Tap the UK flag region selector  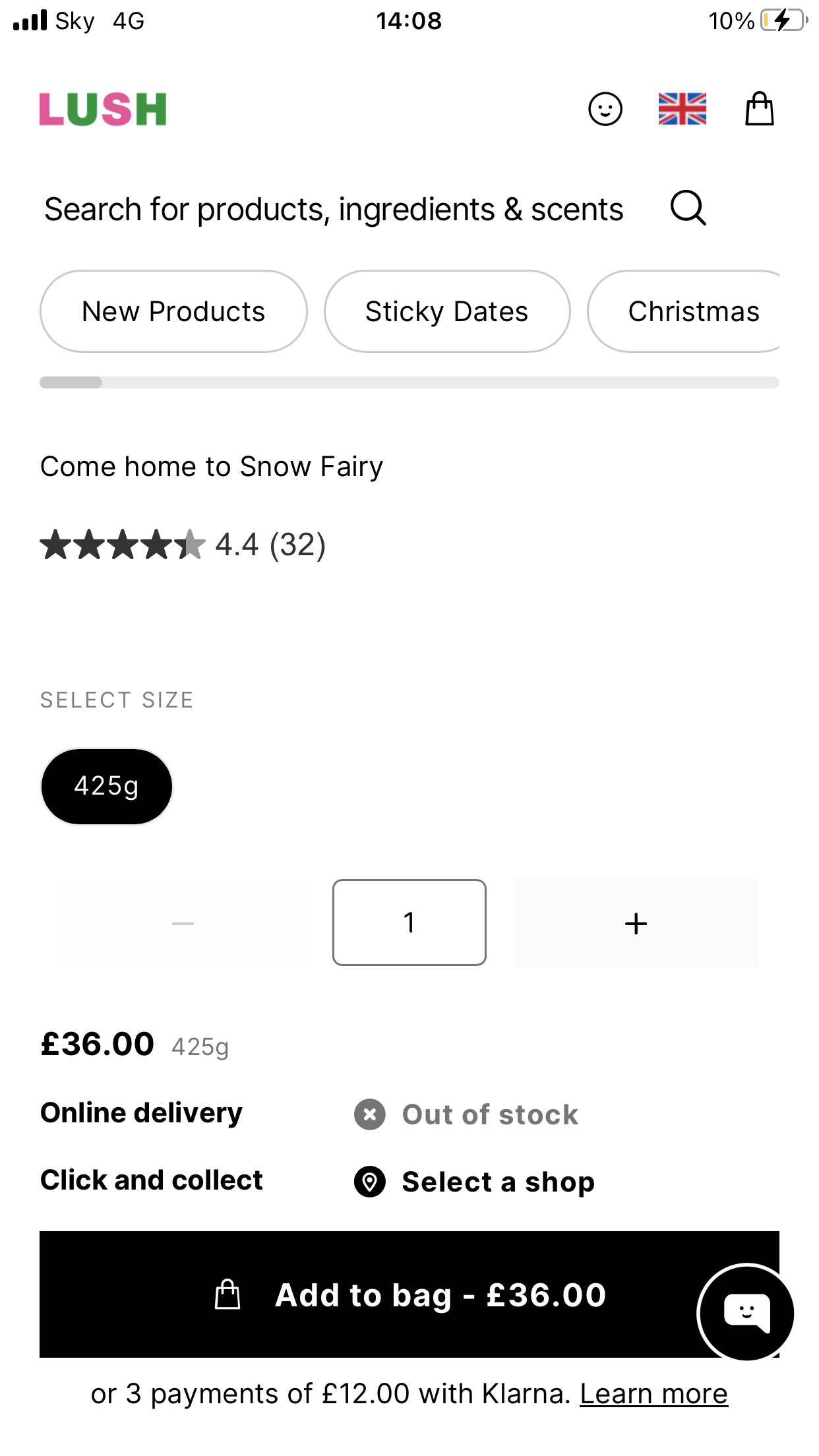pos(682,109)
